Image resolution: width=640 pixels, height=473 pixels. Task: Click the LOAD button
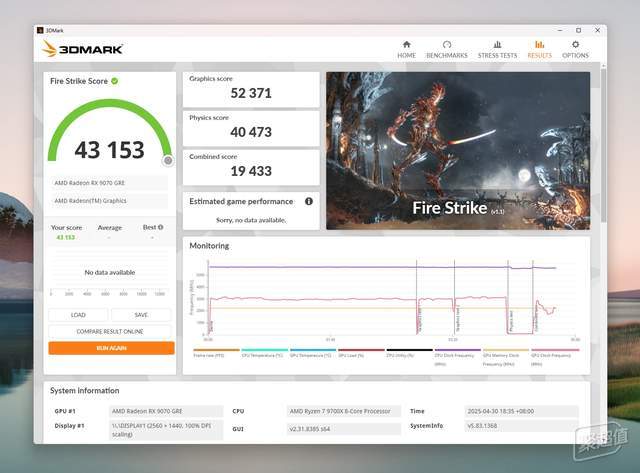78,315
